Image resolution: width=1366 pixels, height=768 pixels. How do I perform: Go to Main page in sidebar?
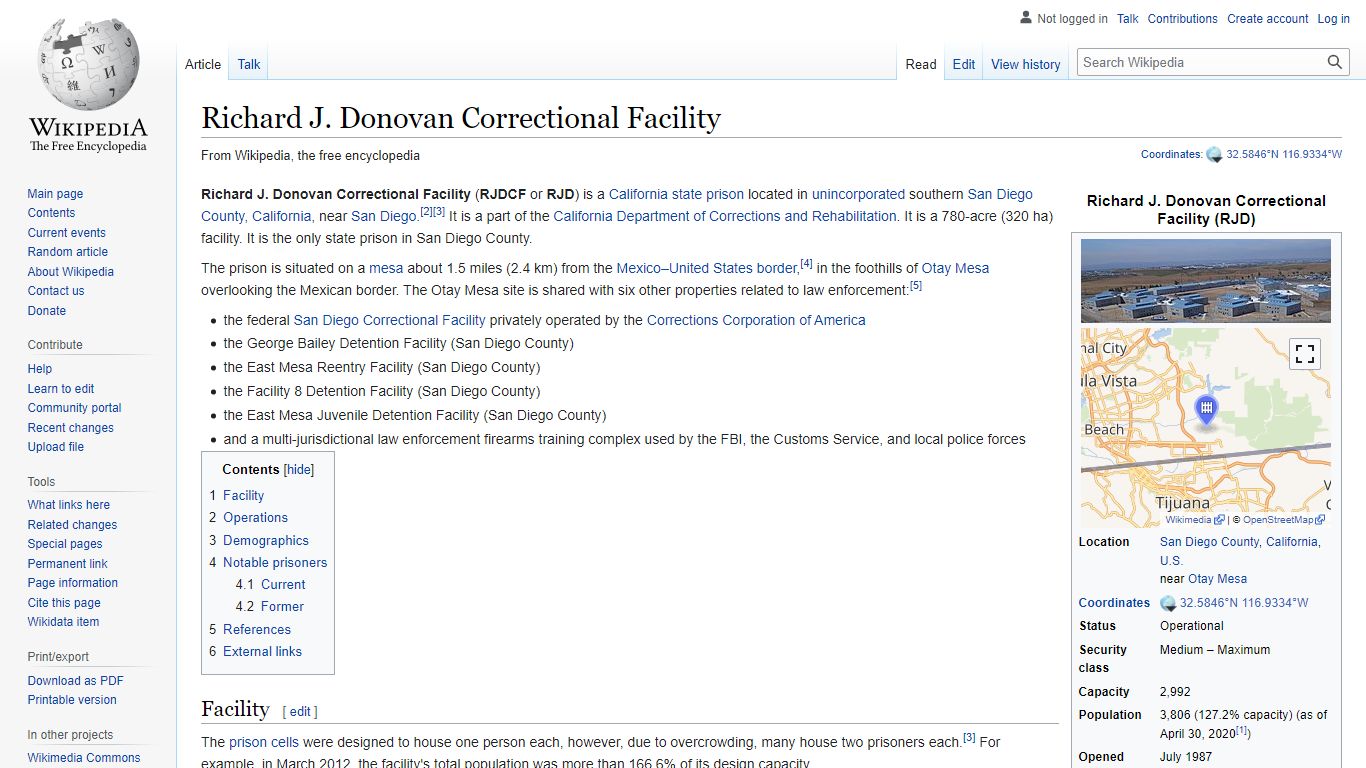55,194
